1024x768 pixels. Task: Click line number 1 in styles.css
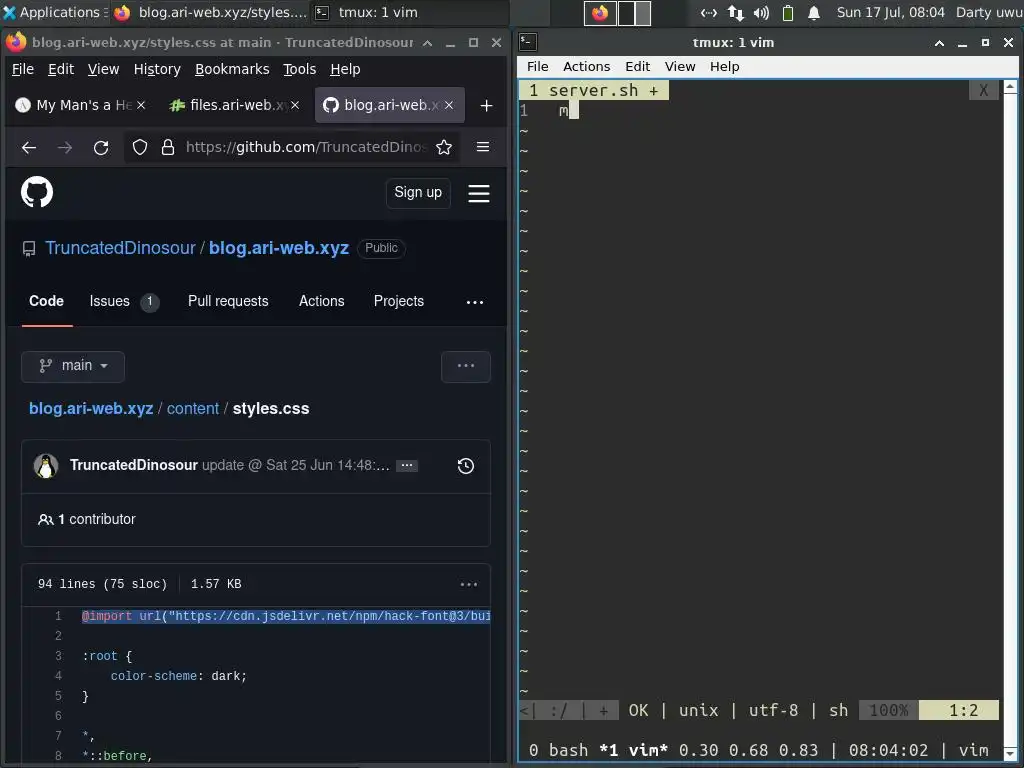(x=58, y=616)
